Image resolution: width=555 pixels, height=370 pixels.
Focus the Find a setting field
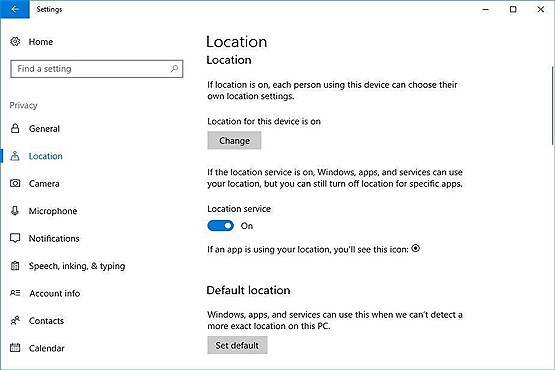97,69
